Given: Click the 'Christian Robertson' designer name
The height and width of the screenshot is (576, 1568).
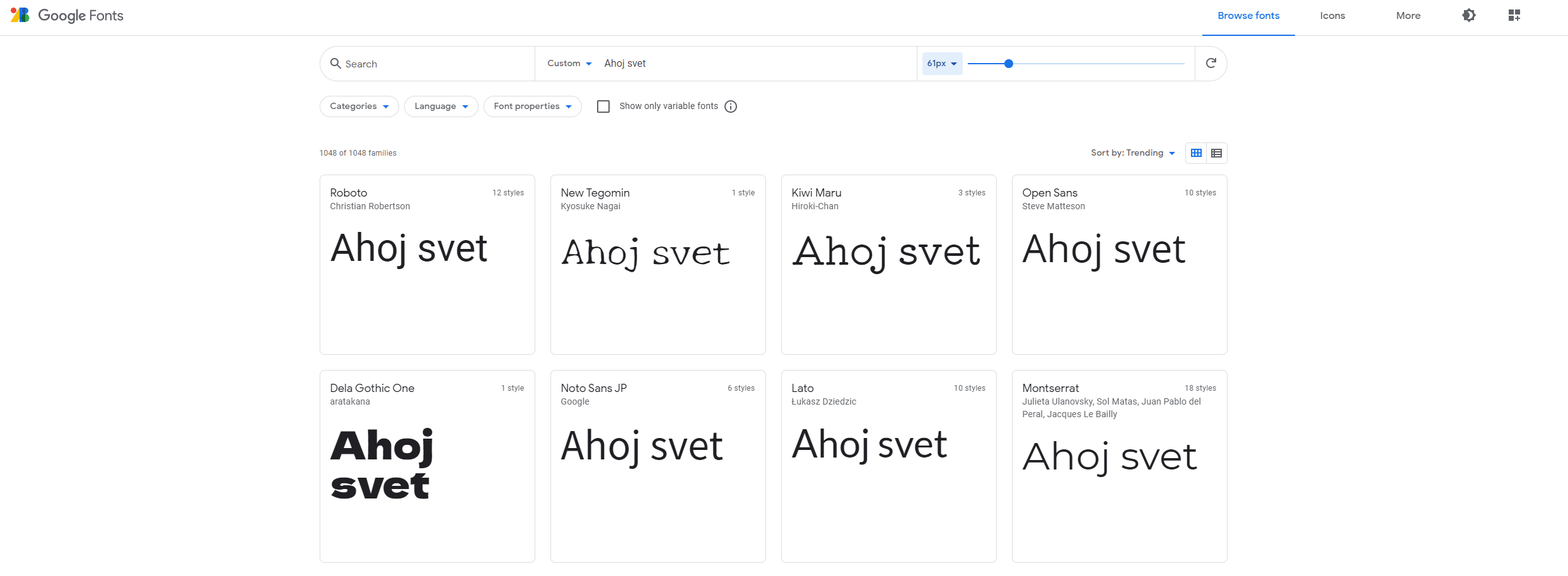Looking at the screenshot, I should coord(370,206).
